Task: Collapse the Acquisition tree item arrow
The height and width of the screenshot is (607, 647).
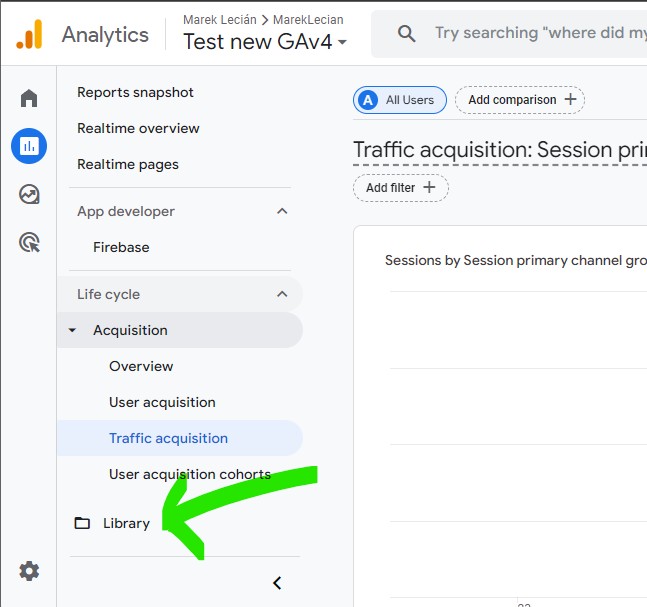Action: click(x=72, y=330)
